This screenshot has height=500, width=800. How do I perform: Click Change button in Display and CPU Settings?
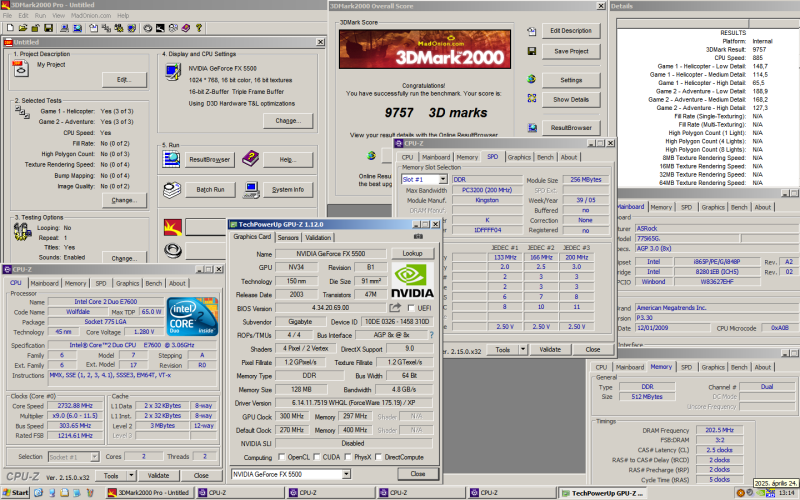click(288, 121)
